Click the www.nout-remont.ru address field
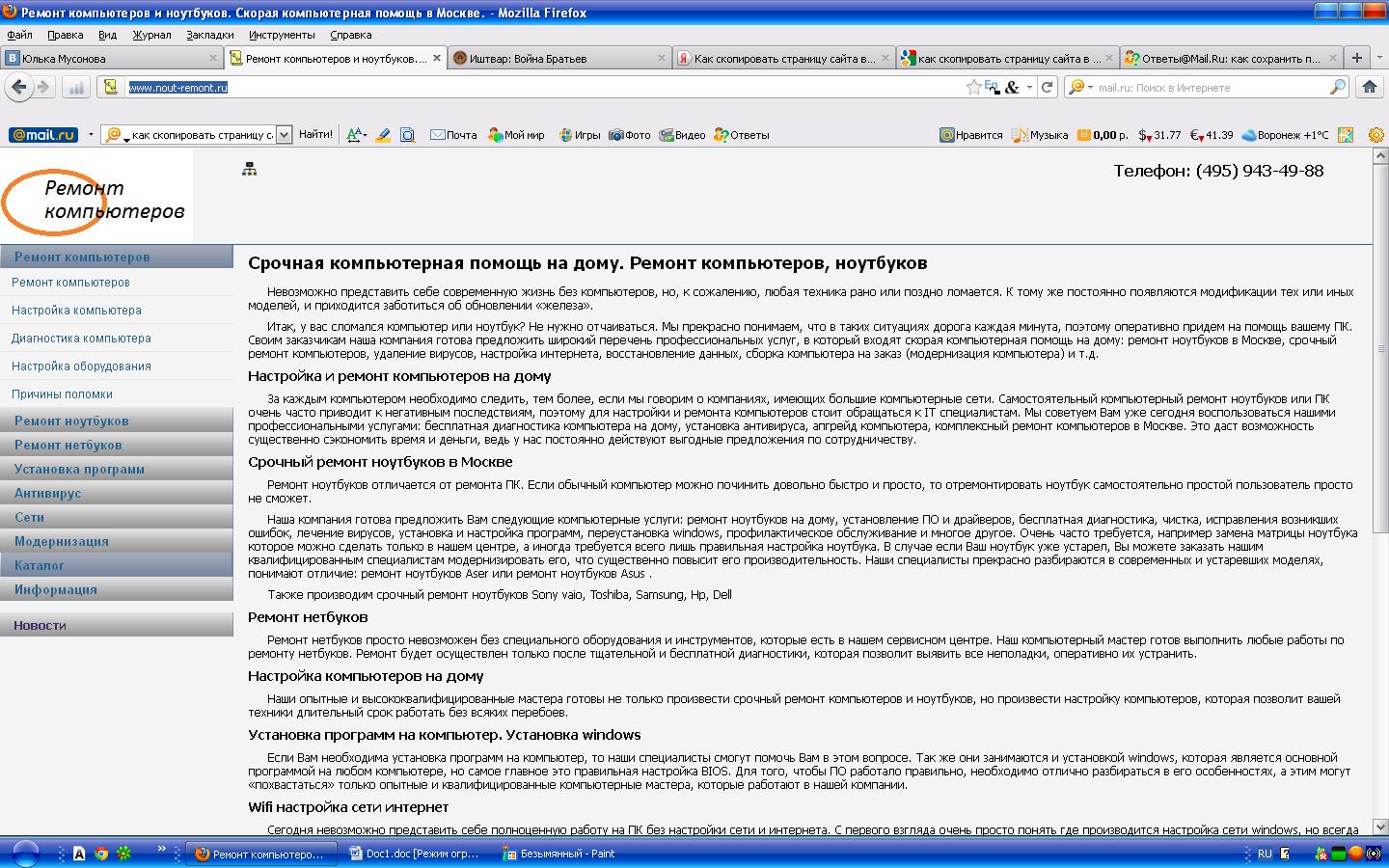The width and height of the screenshot is (1389, 868). [545, 87]
